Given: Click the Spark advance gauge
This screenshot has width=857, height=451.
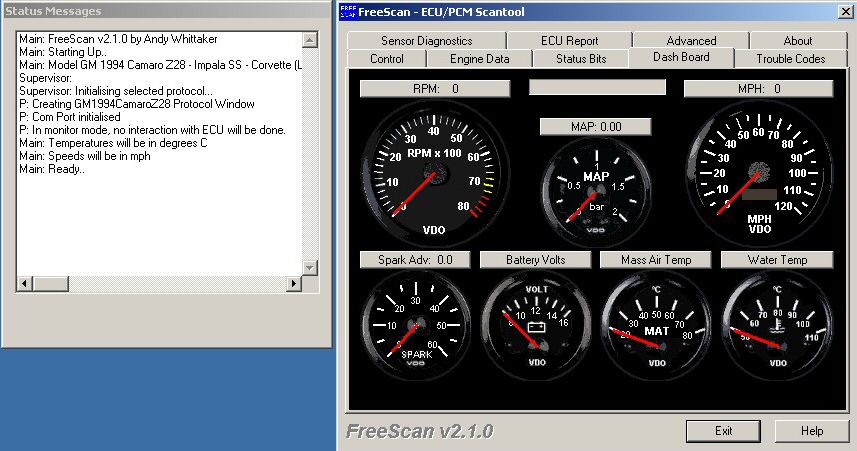Looking at the screenshot, I should pos(416,325).
